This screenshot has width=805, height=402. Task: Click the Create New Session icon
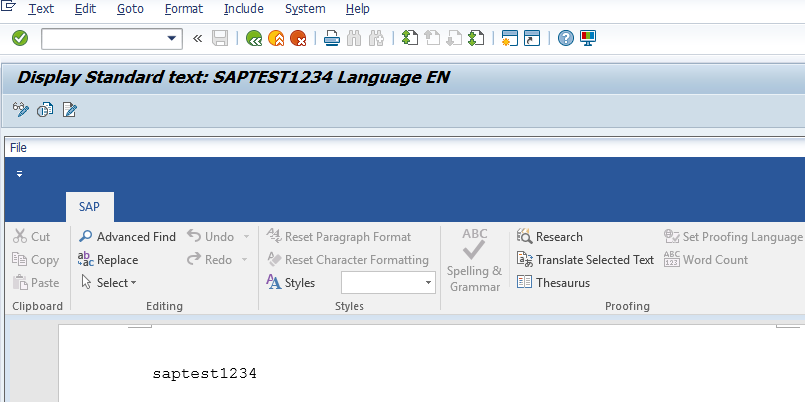tap(510, 39)
